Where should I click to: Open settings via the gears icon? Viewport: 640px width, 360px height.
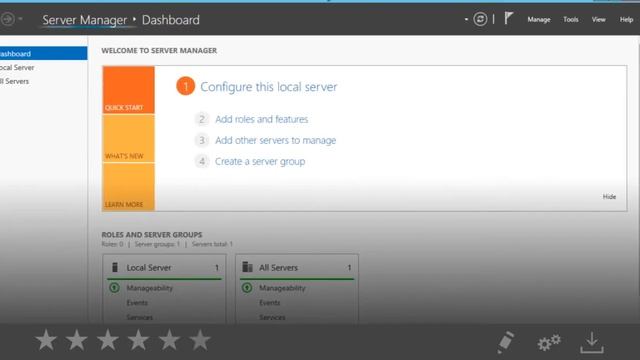tap(549, 342)
